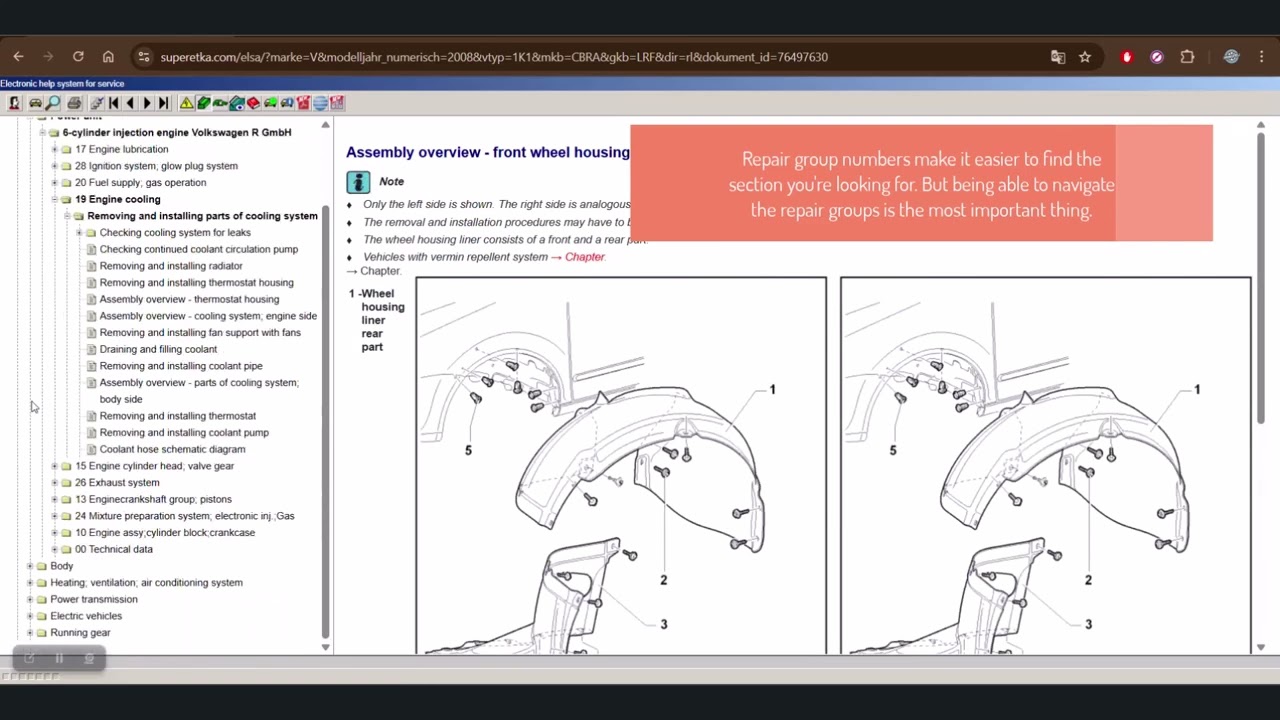The height and width of the screenshot is (720, 1280).
Task: Click the browser address bar URL
Action: pos(494,57)
